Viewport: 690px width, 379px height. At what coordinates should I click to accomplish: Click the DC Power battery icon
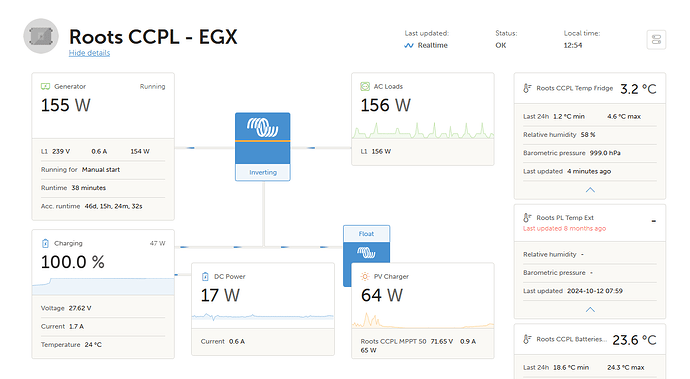click(205, 276)
